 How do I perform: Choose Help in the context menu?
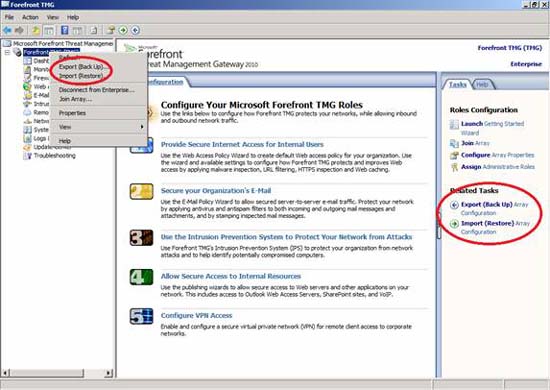[x=99, y=141]
